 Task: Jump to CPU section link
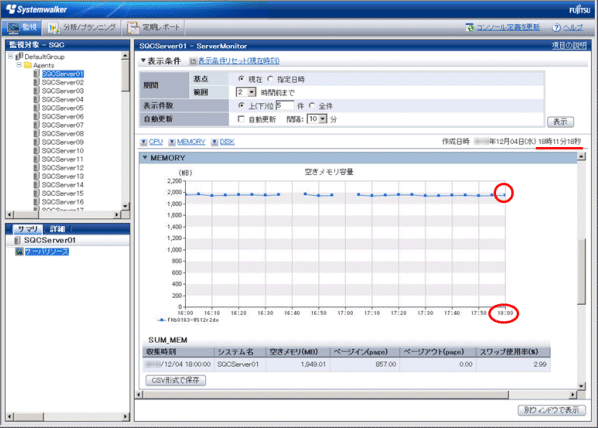(156, 142)
